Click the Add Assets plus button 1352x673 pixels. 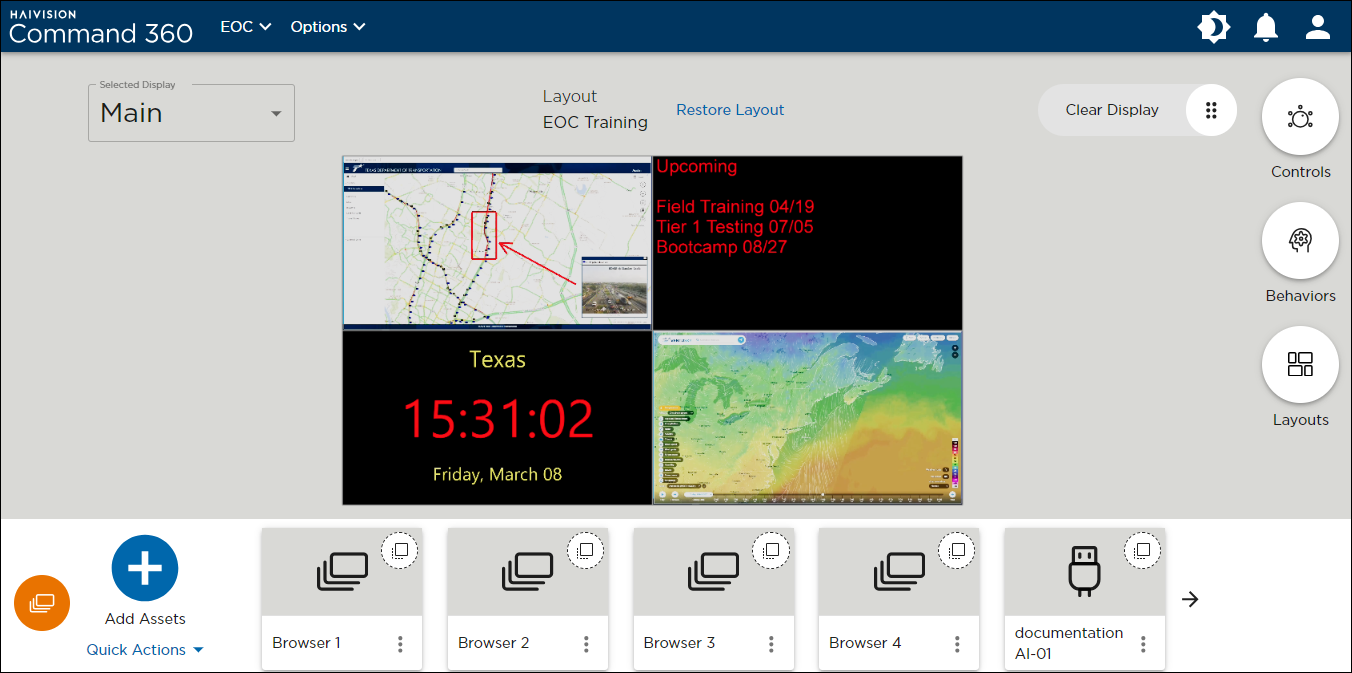145,568
